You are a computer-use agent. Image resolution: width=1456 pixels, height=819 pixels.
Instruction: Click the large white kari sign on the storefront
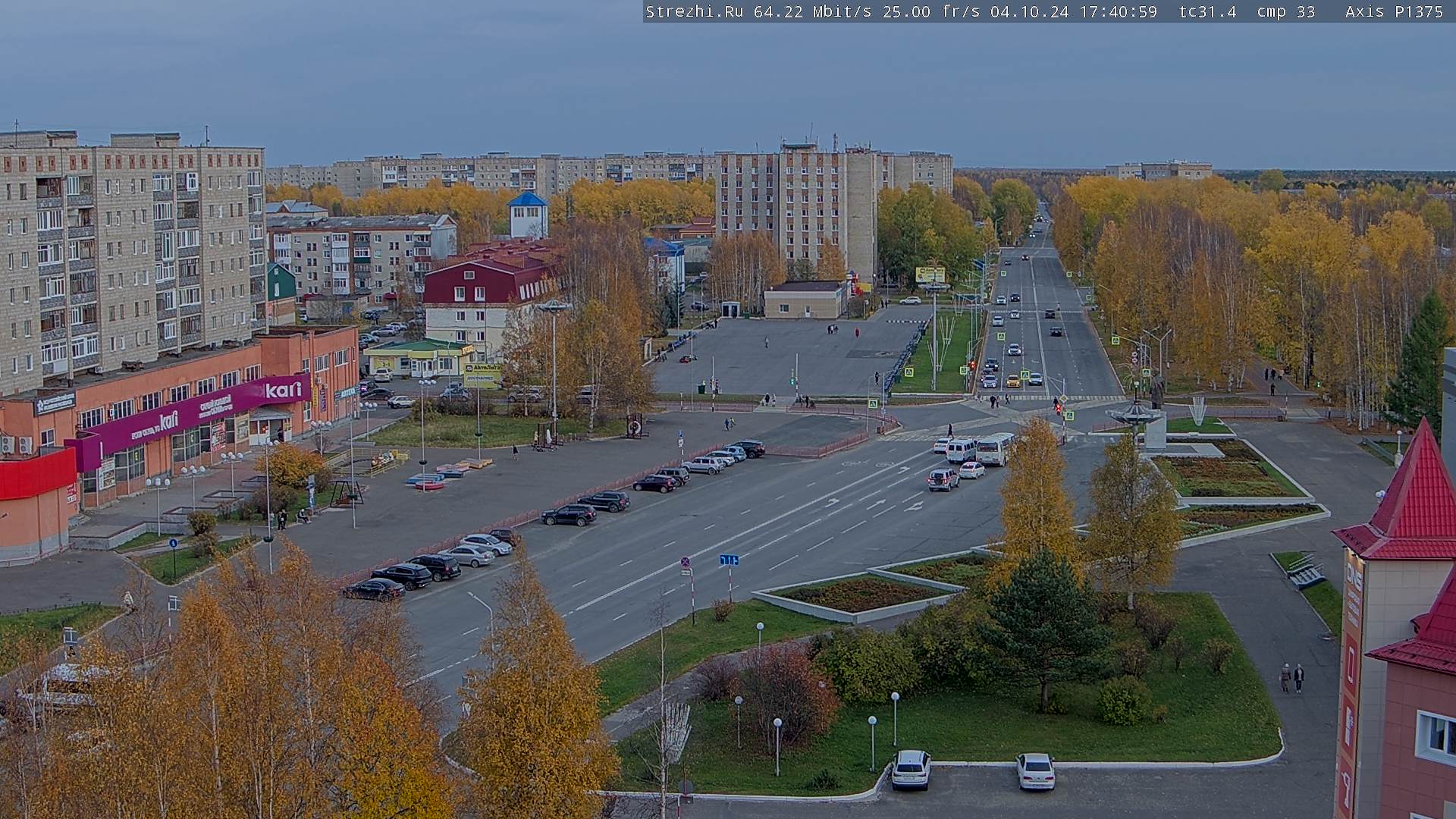[284, 390]
